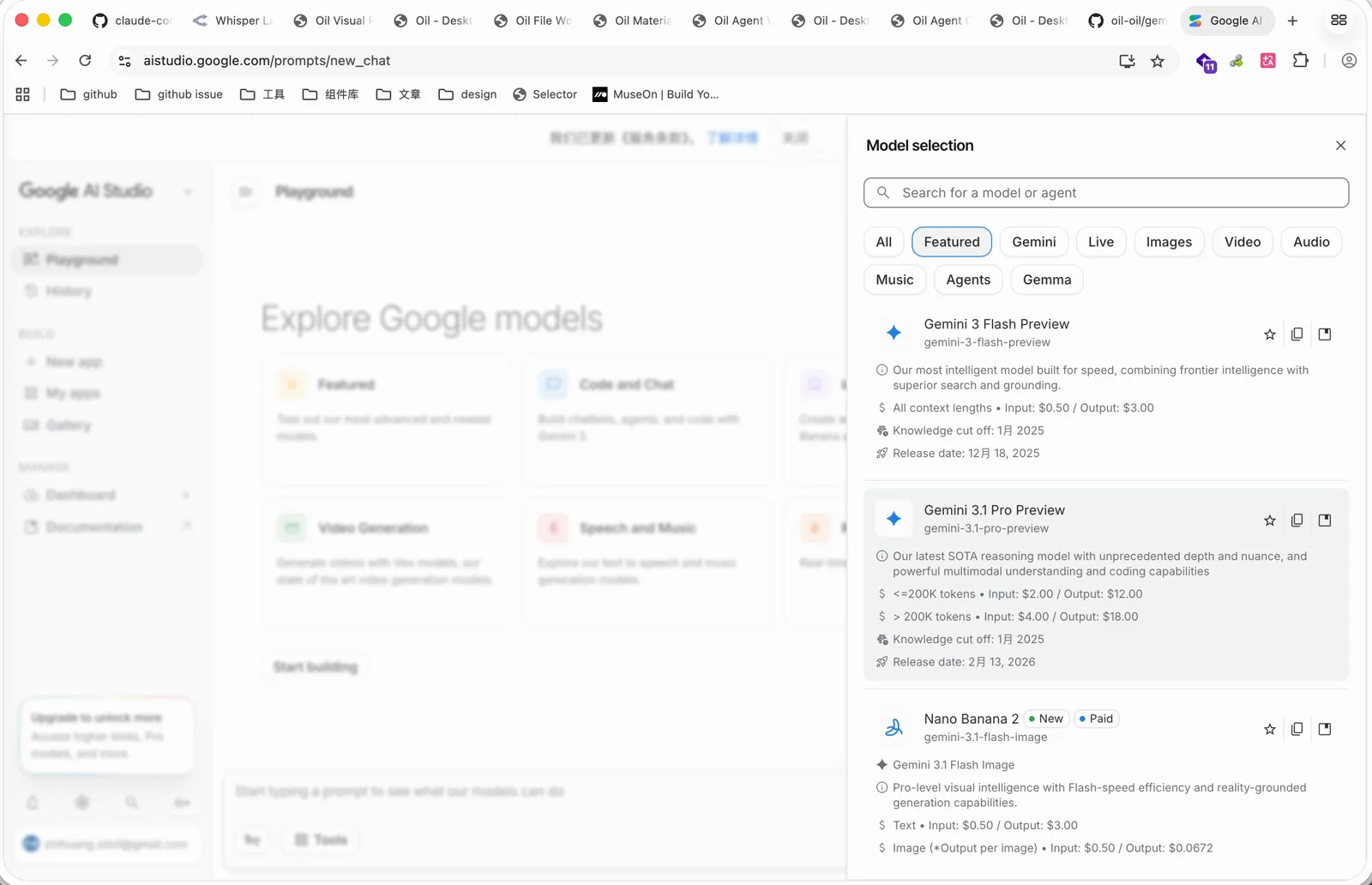Open Gemini 3 Flash Preview details in new panel
The width and height of the screenshot is (1372, 885).
(x=1325, y=334)
